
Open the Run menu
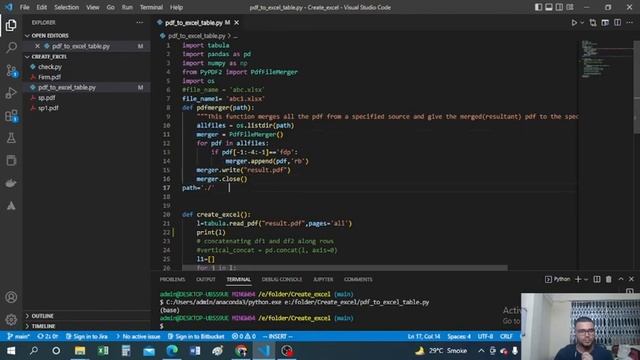(127, 7)
